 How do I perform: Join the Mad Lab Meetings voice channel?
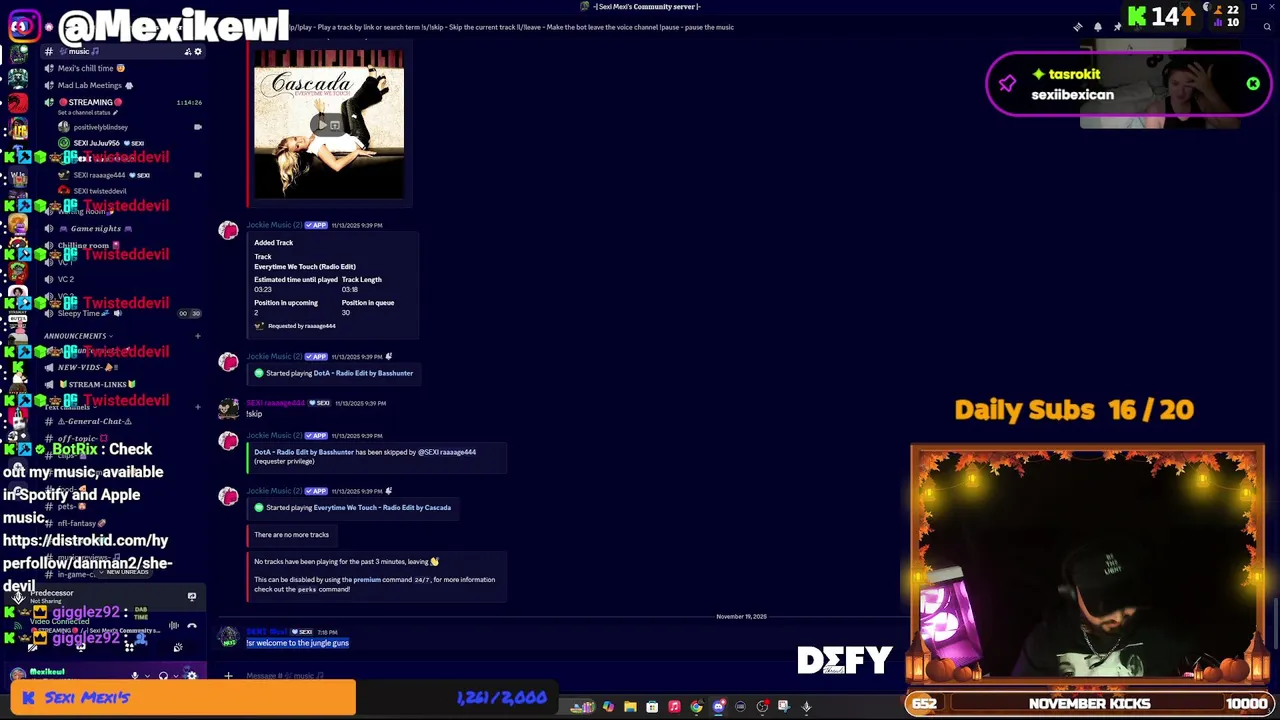122,85
